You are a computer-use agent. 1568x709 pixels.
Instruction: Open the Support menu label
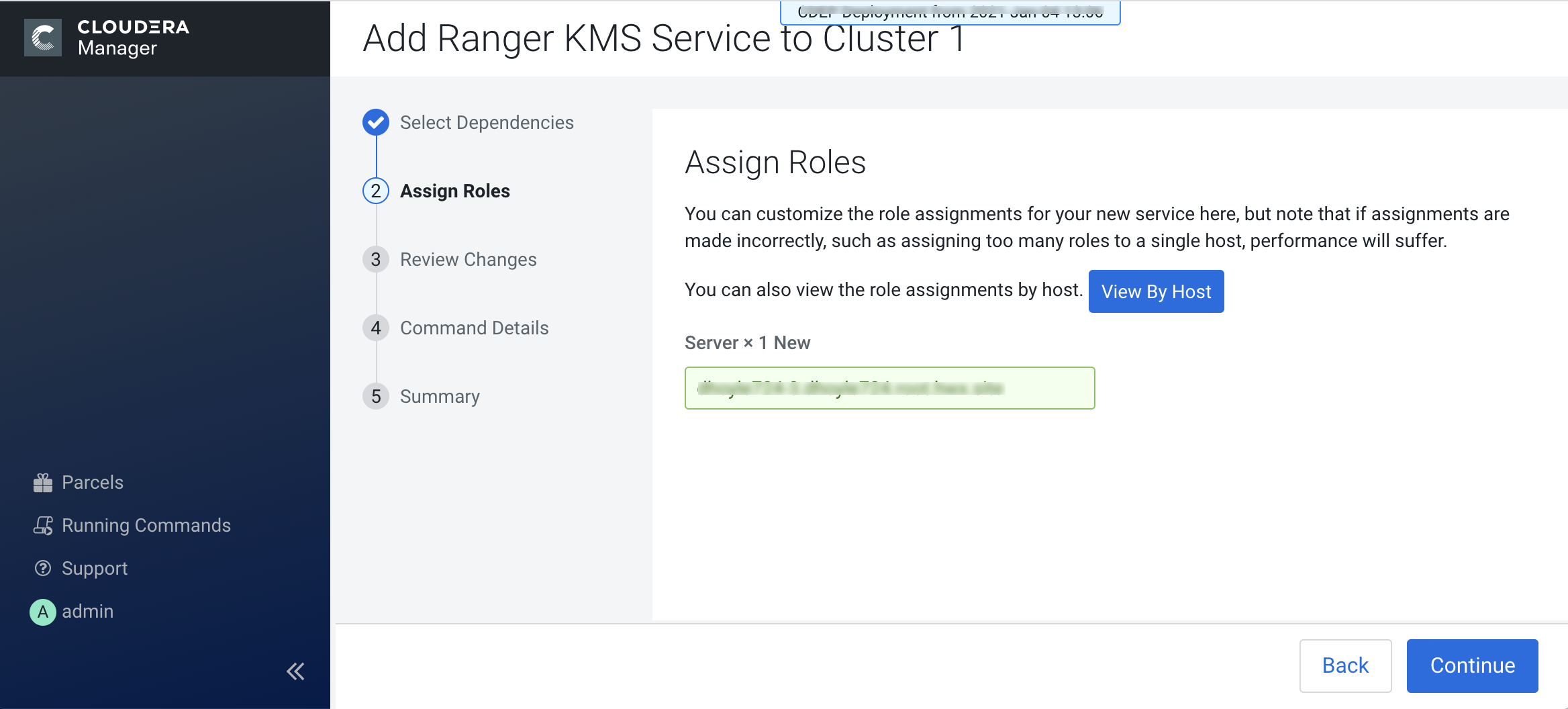[95, 569]
